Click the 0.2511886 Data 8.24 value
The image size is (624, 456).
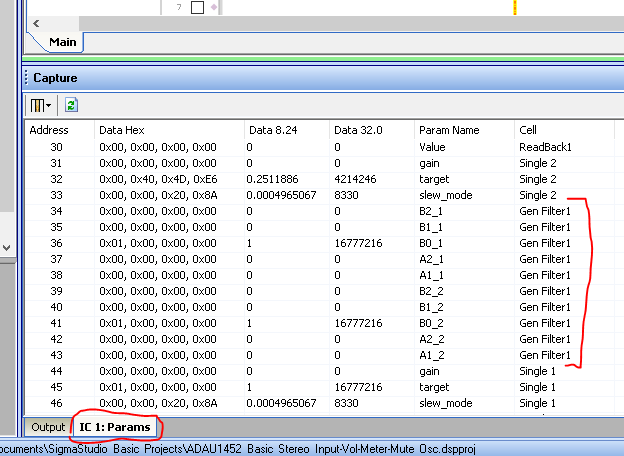pyautogui.click(x=272, y=179)
